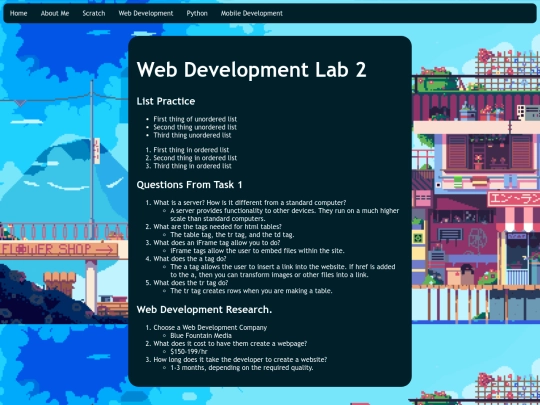Select the question about webpage cost

pos(230,344)
